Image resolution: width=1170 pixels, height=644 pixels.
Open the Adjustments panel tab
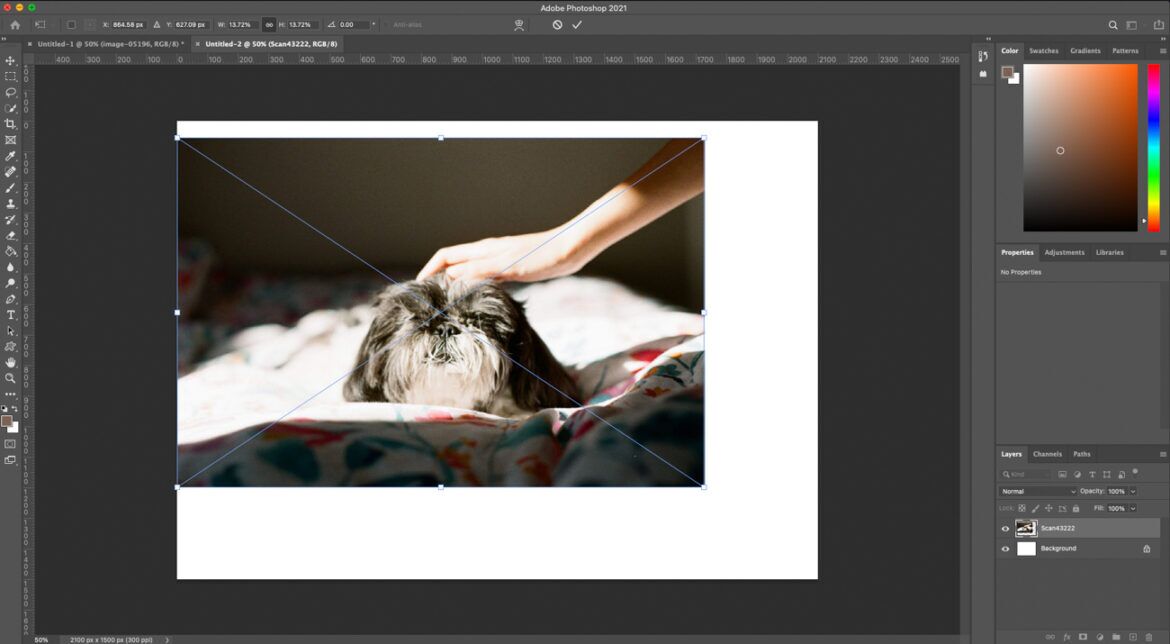(x=1064, y=252)
